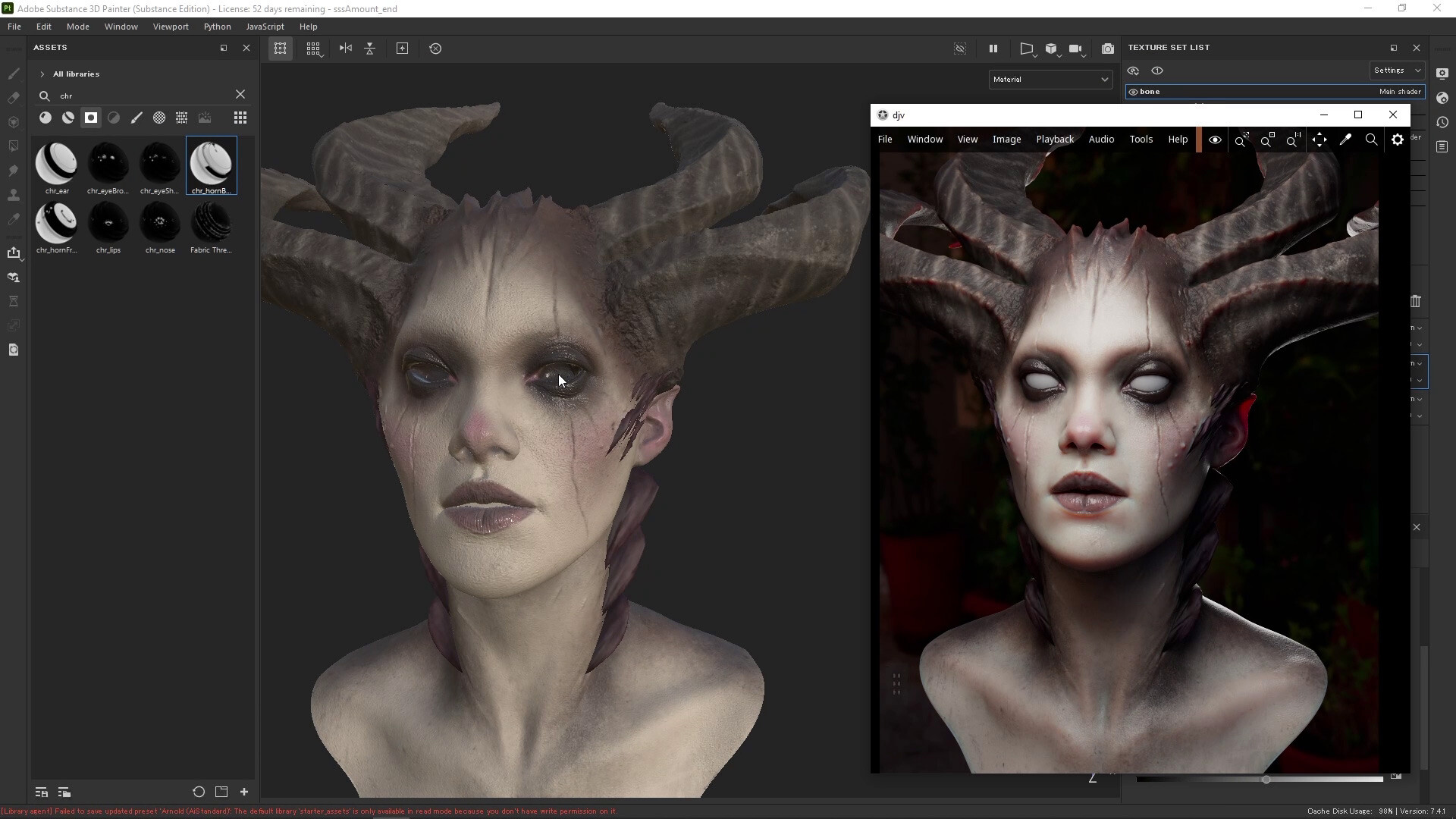1456x819 pixels.
Task: Expand the All libraries tree item
Action: click(43, 74)
